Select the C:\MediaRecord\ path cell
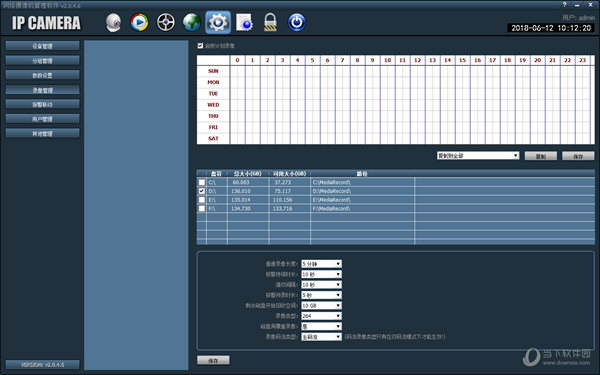 362,183
